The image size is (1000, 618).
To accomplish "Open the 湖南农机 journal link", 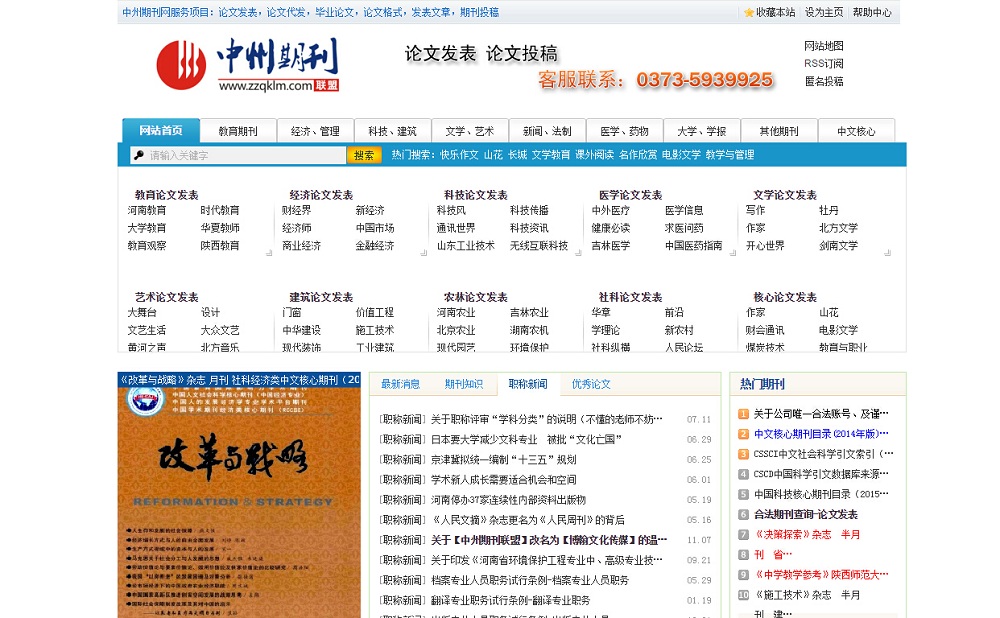I will [529, 330].
